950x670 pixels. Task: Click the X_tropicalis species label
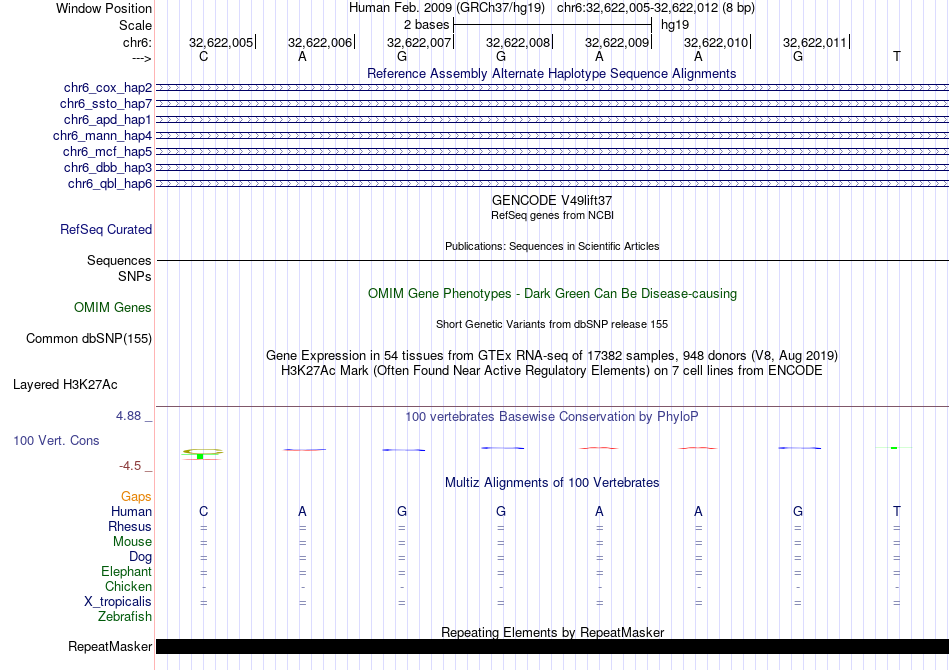point(118,602)
